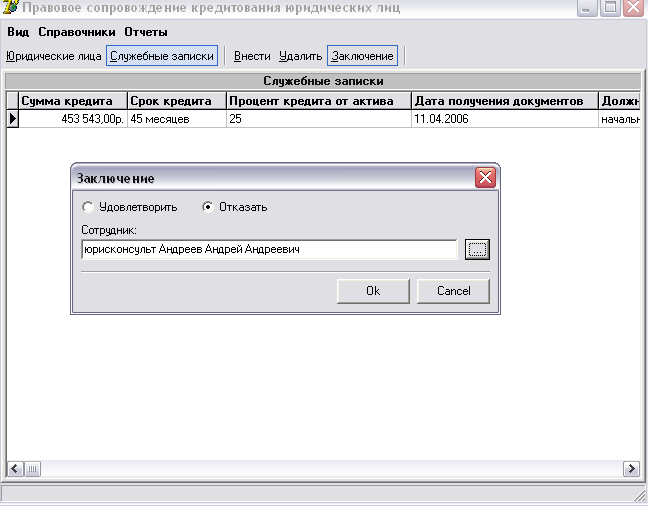The width and height of the screenshot is (648, 506).
Task: Confirm the dialog with Ok
Action: click(x=373, y=291)
